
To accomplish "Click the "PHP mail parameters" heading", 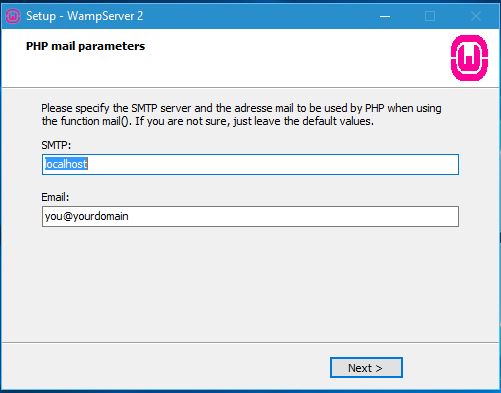I will click(x=86, y=46).
